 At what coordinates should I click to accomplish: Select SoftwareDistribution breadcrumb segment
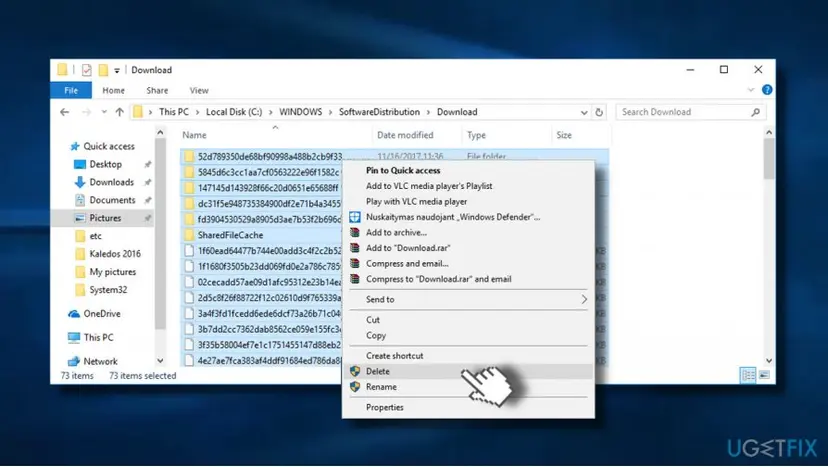(379, 112)
